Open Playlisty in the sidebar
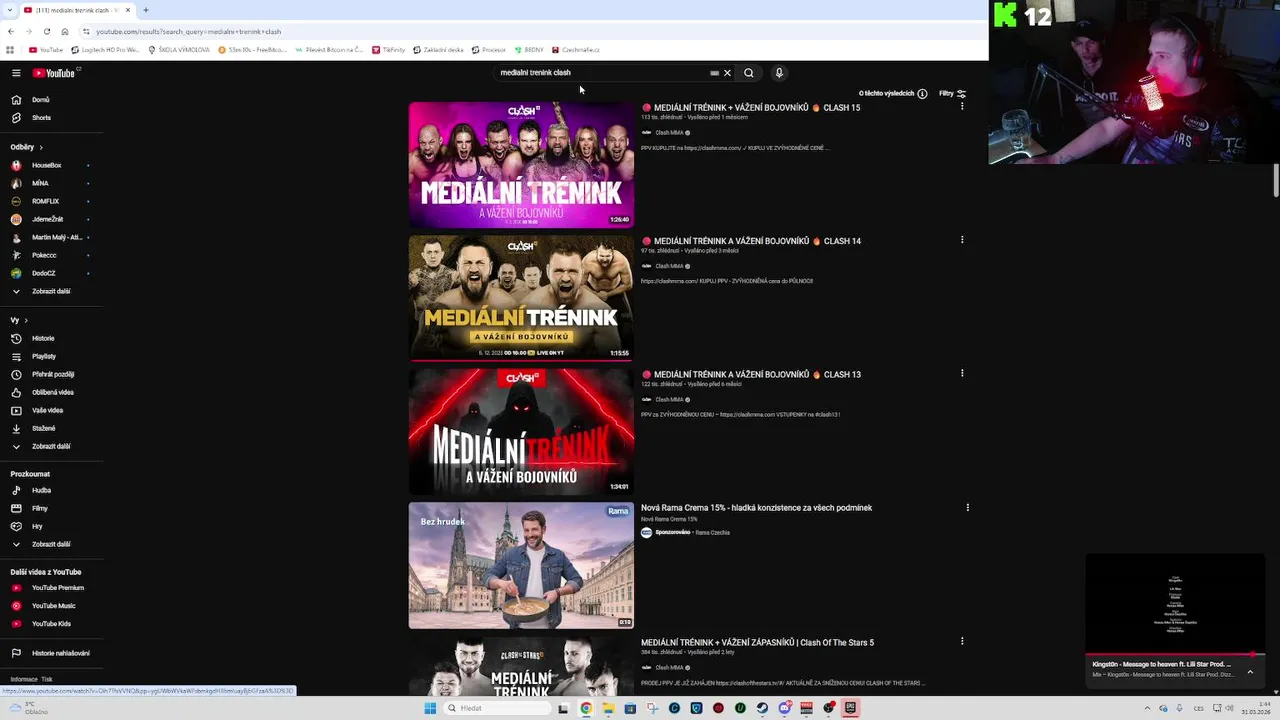The height and width of the screenshot is (720, 1280). pos(43,356)
